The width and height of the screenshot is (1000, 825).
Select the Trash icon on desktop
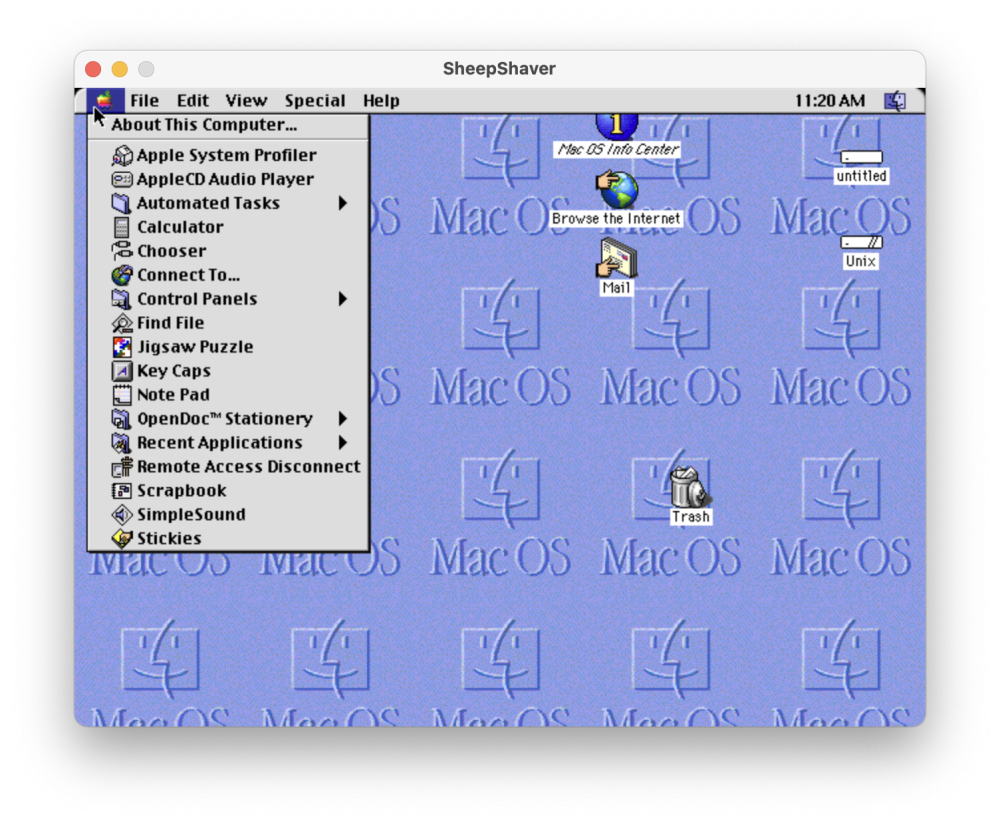point(690,486)
